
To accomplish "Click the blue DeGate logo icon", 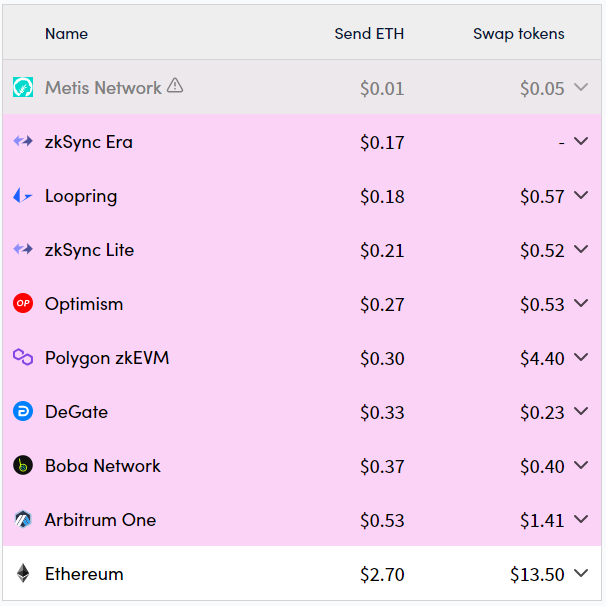I will [x=23, y=412].
